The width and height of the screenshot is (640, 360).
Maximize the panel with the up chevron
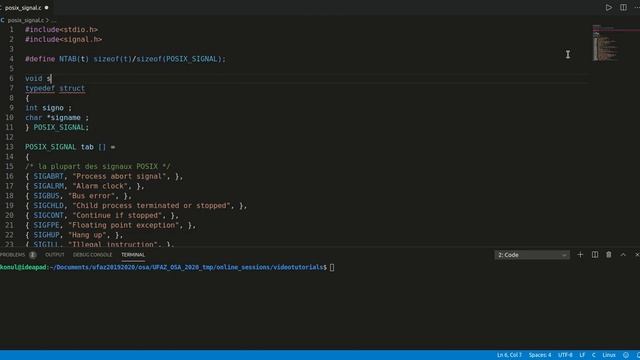click(623, 255)
